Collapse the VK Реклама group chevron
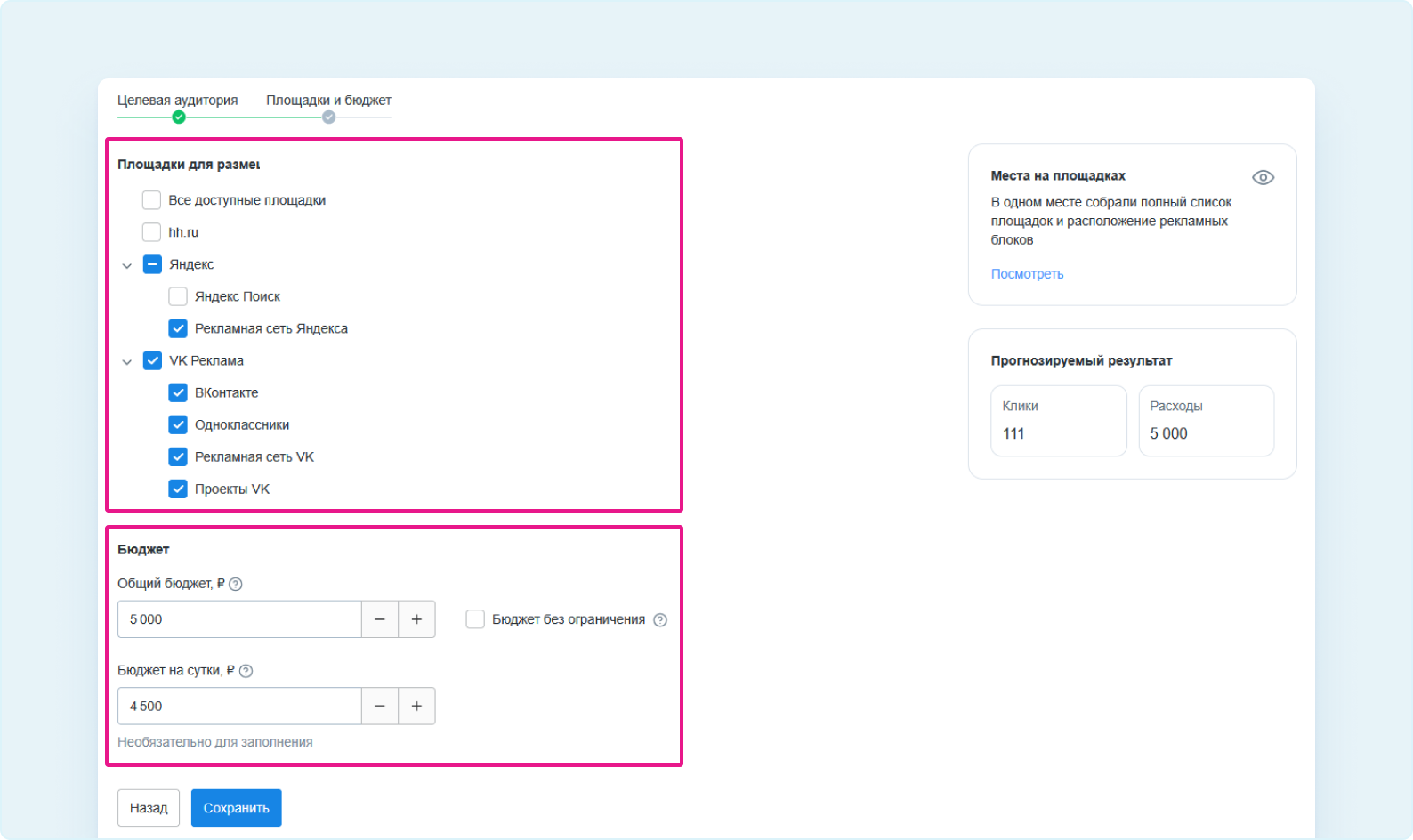The height and width of the screenshot is (840, 1413). [127, 361]
